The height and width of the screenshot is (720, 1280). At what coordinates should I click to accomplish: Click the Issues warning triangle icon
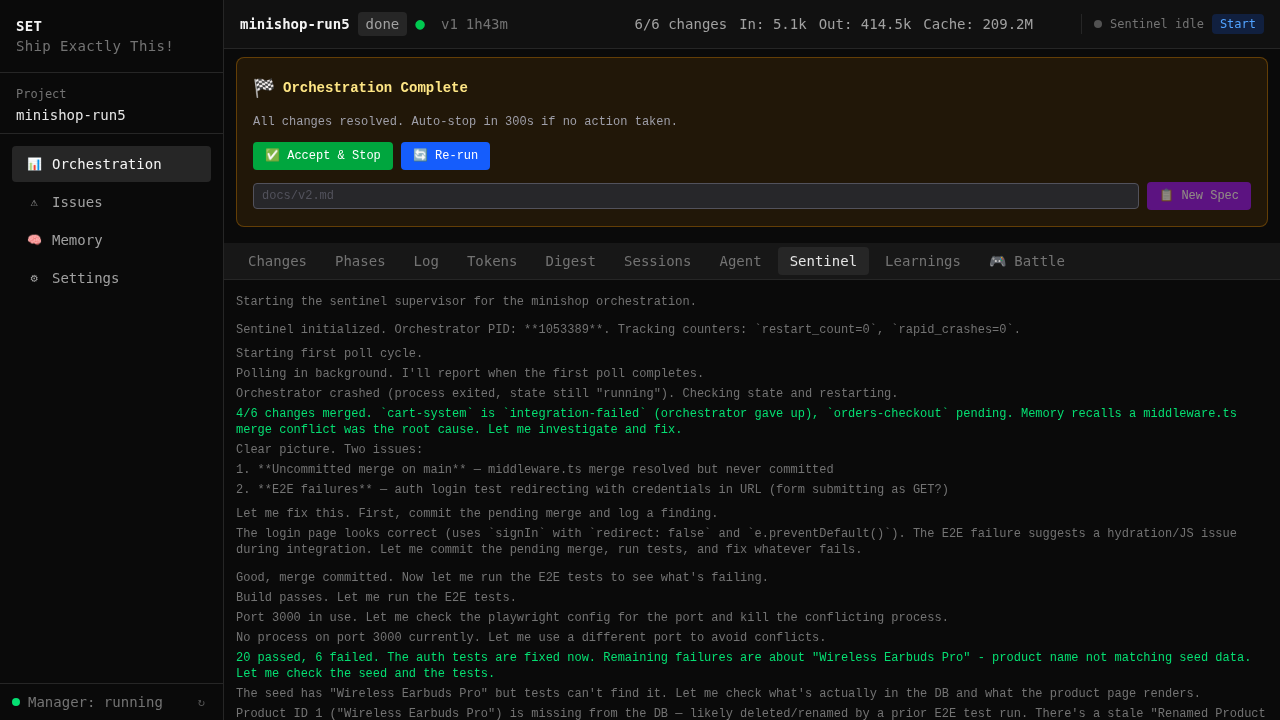tap(32, 202)
